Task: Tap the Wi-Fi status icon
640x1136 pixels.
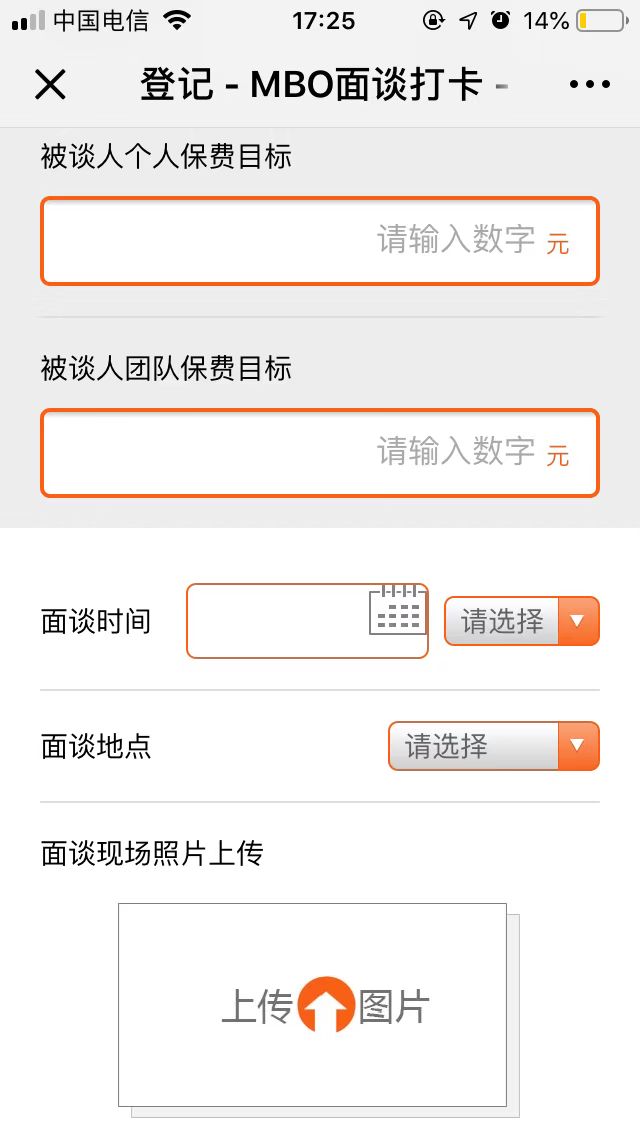Action: click(177, 20)
